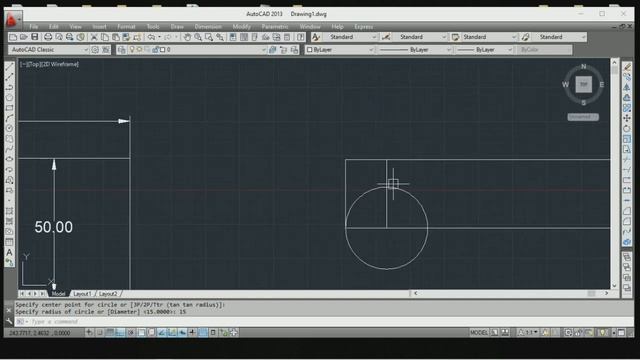The height and width of the screenshot is (360, 640).
Task: Select the Polyline tool
Action: (9, 87)
